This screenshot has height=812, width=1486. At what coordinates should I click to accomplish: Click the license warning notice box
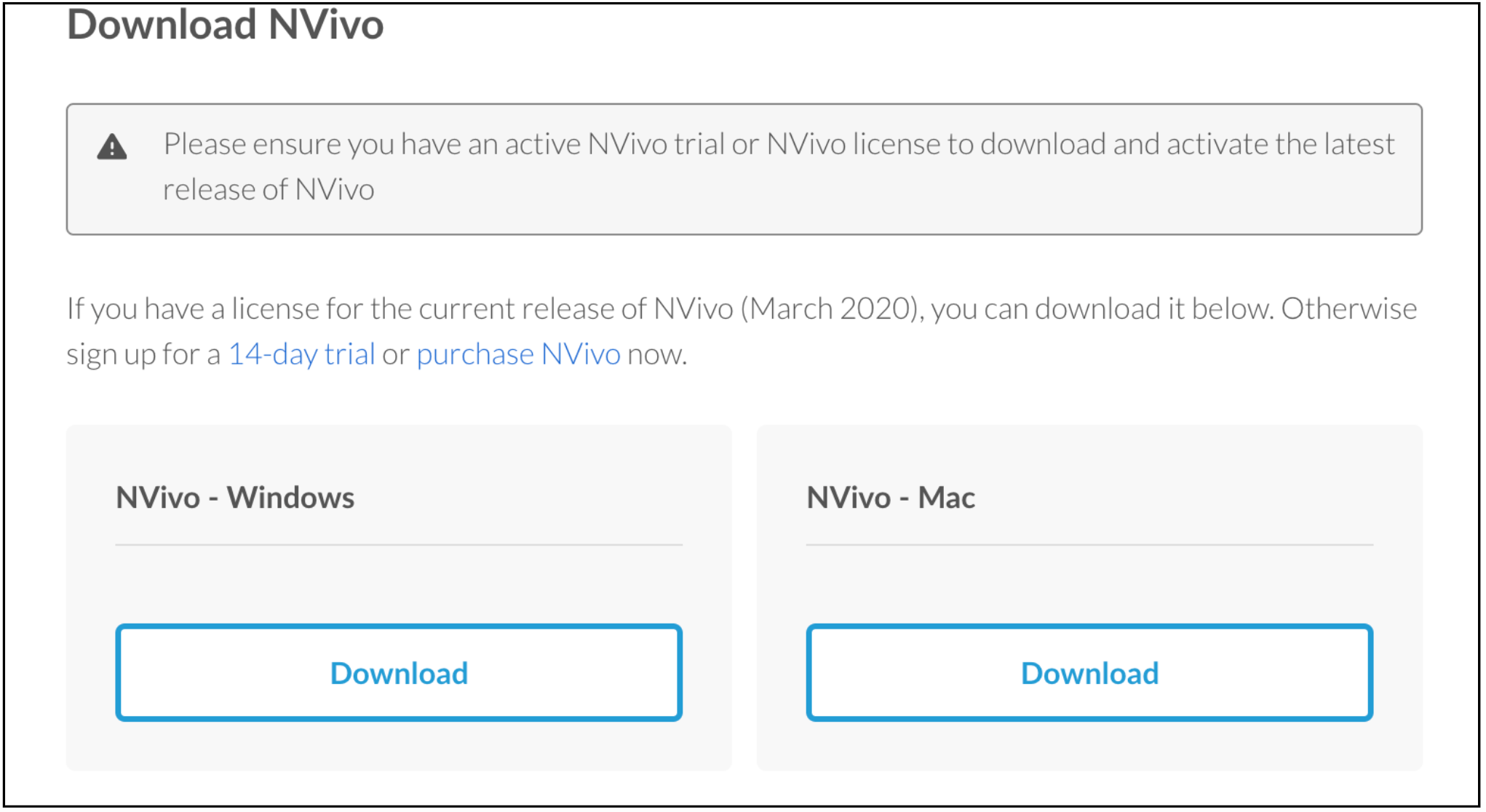[743, 167]
